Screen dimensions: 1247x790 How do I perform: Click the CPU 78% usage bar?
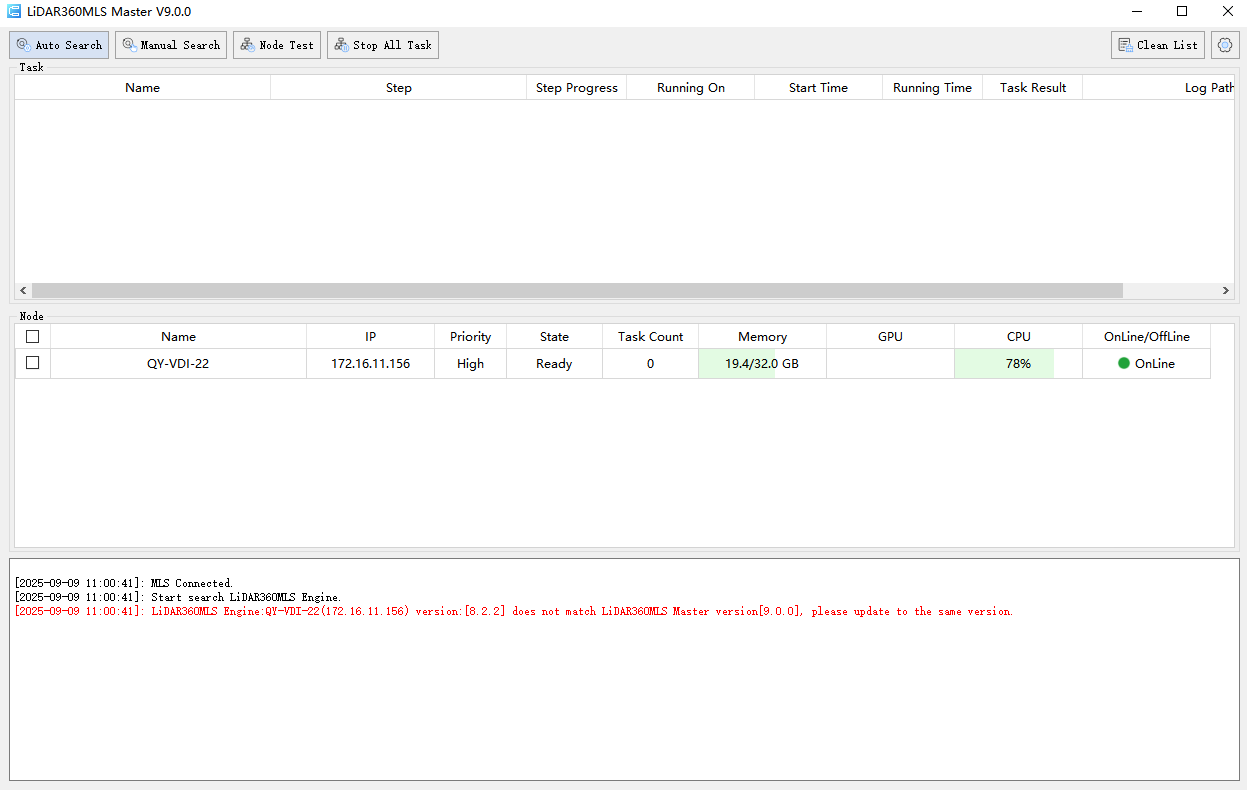click(1017, 364)
